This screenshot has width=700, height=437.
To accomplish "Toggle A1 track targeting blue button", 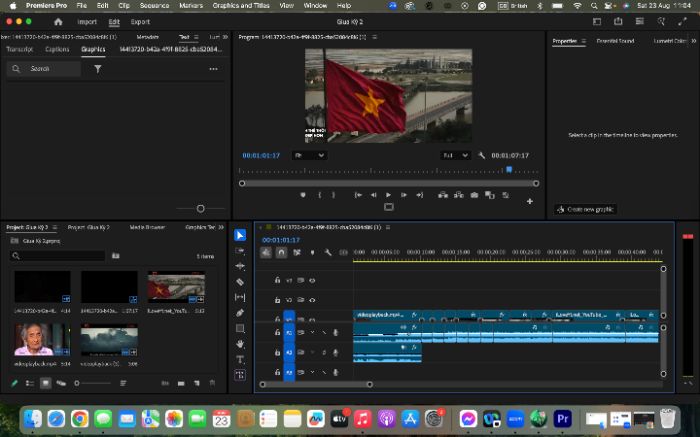I will [289, 333].
